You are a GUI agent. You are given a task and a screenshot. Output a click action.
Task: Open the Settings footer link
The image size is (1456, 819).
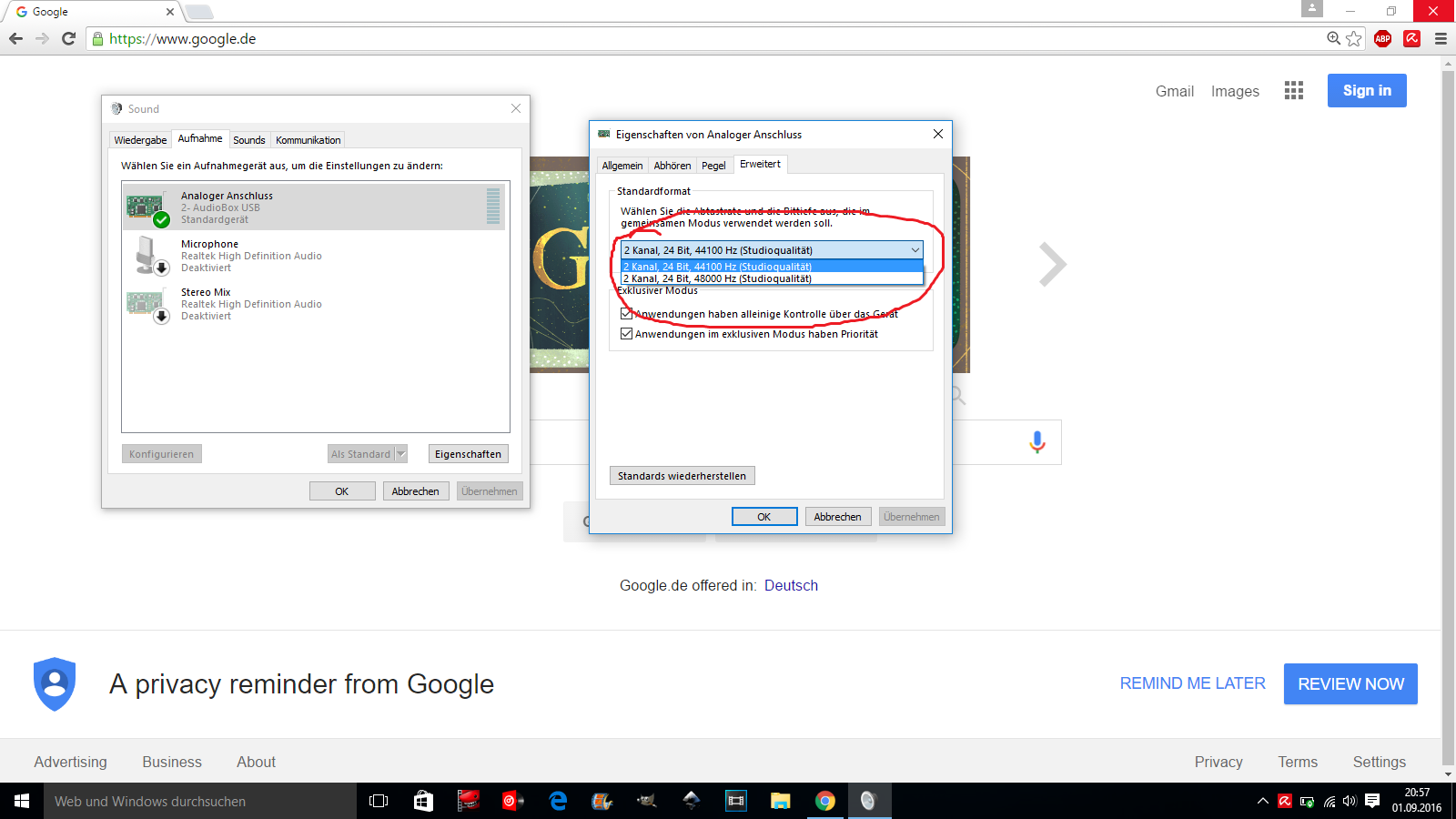(1379, 762)
